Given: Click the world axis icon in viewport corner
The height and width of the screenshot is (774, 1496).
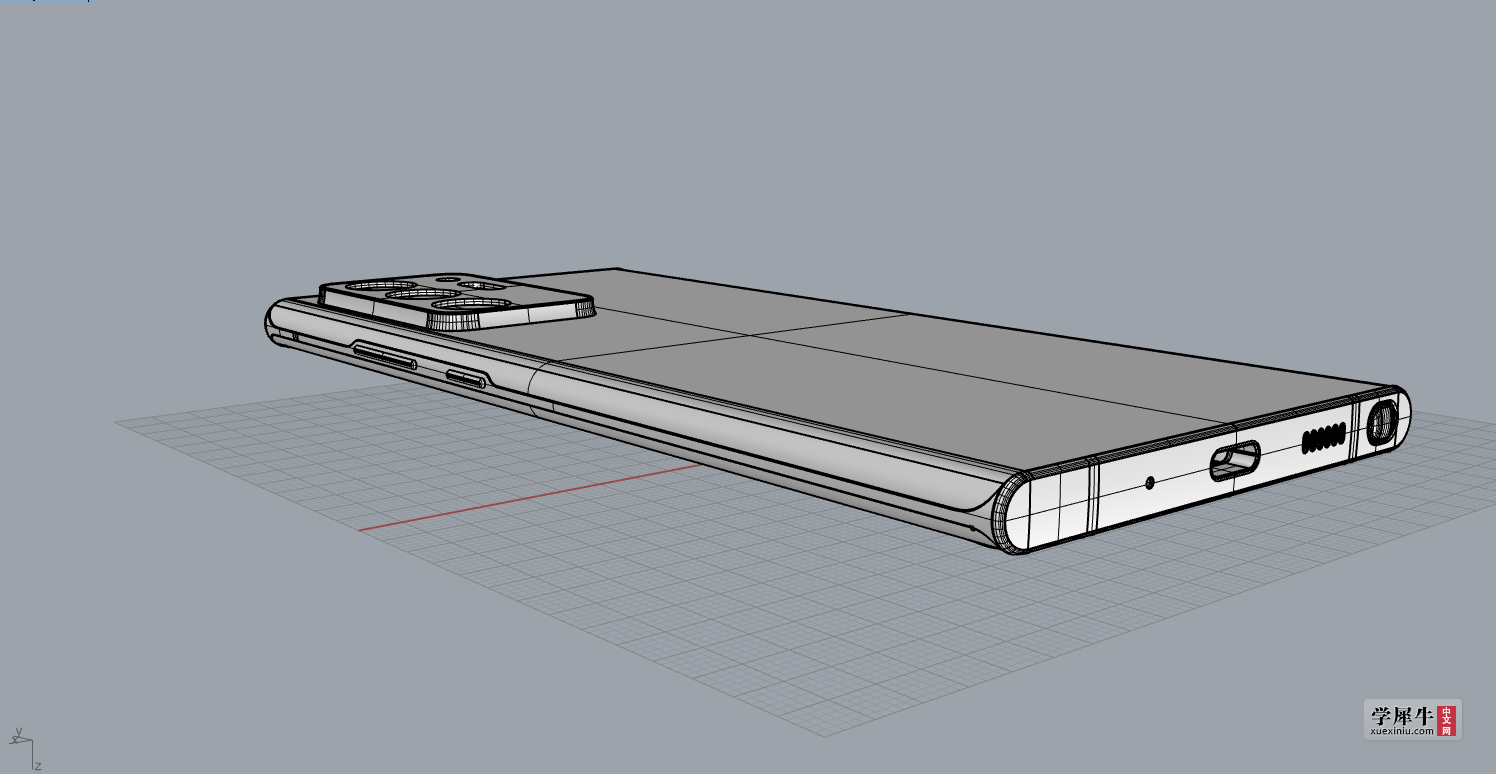Looking at the screenshot, I should (x=24, y=749).
